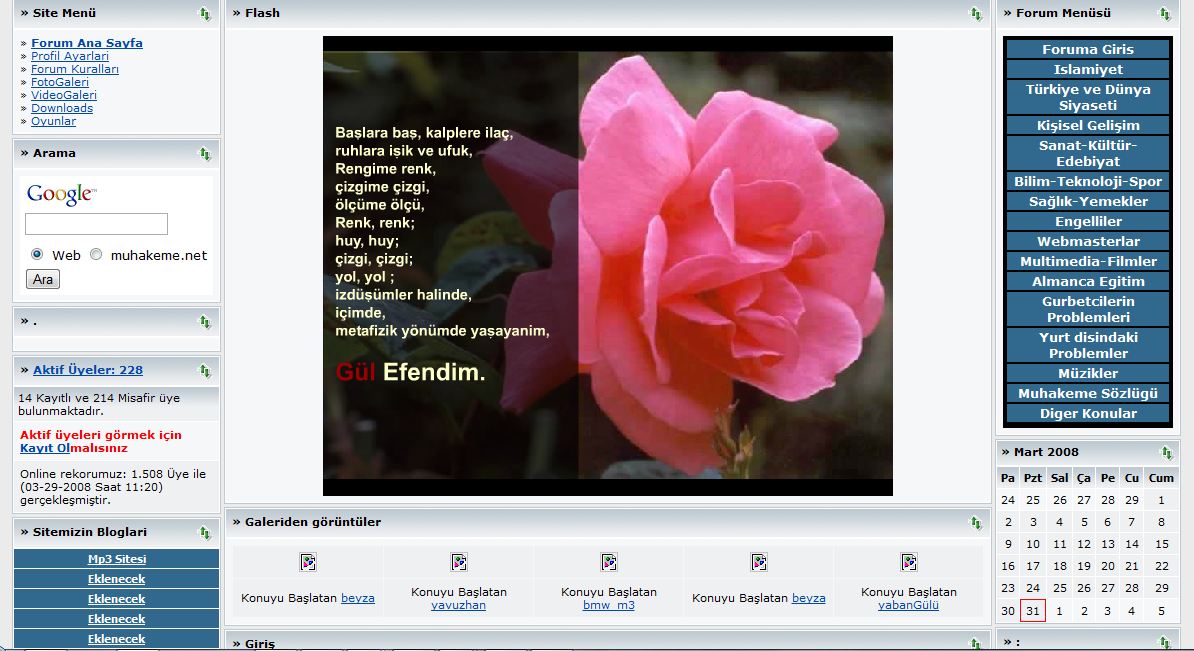Collapse the Mart 2008 calendar panel
1194x651 pixels.
click(x=1165, y=453)
